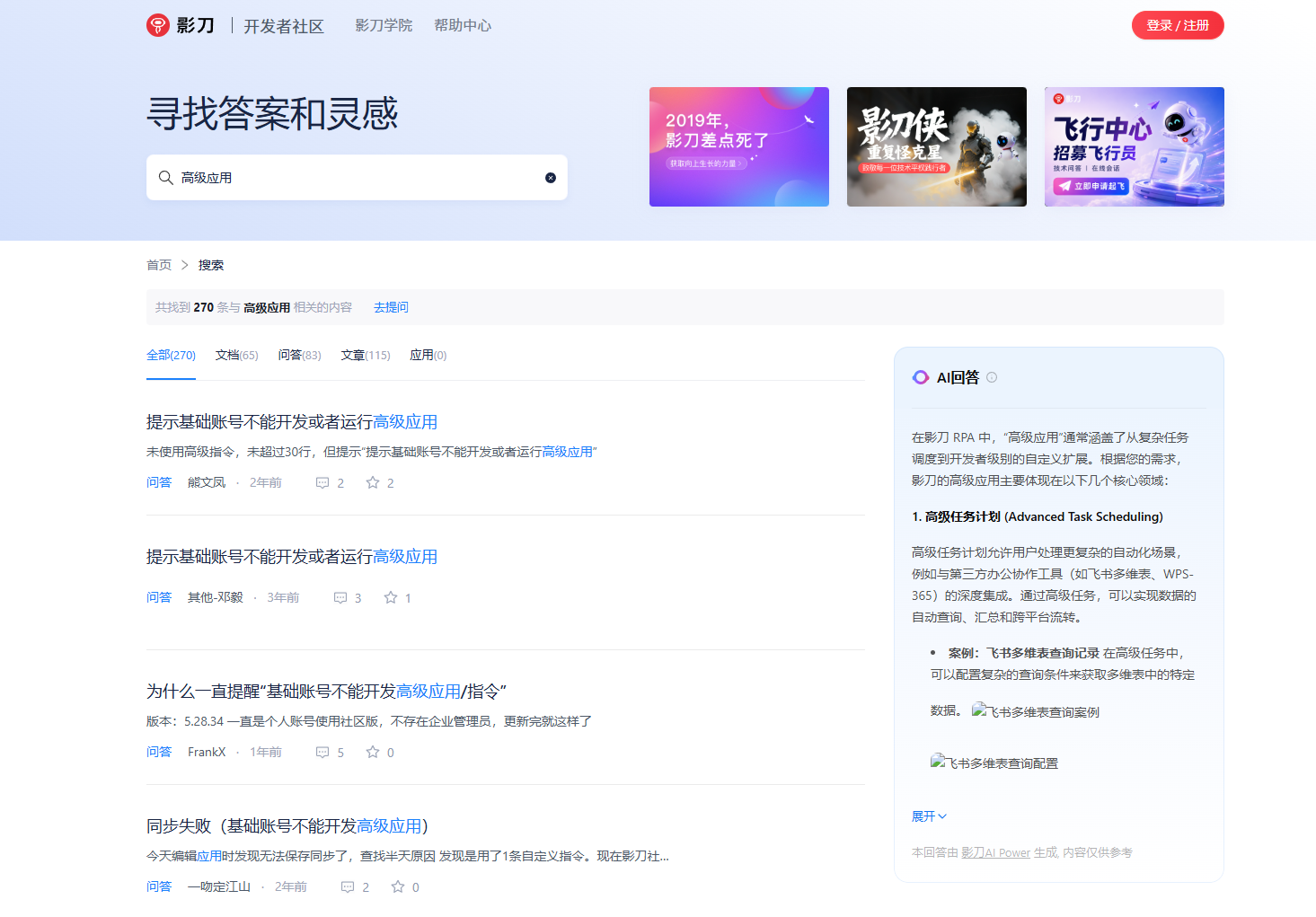Click star icon on 一吻定江山's post
Image resolution: width=1316 pixels, height=917 pixels.
[398, 886]
